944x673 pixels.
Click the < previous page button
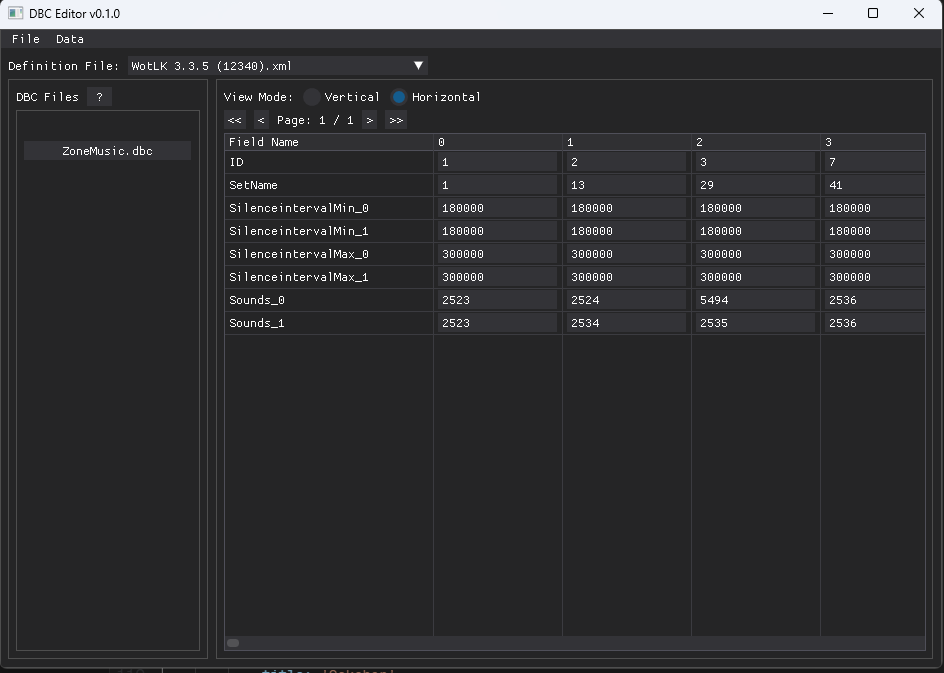point(260,119)
